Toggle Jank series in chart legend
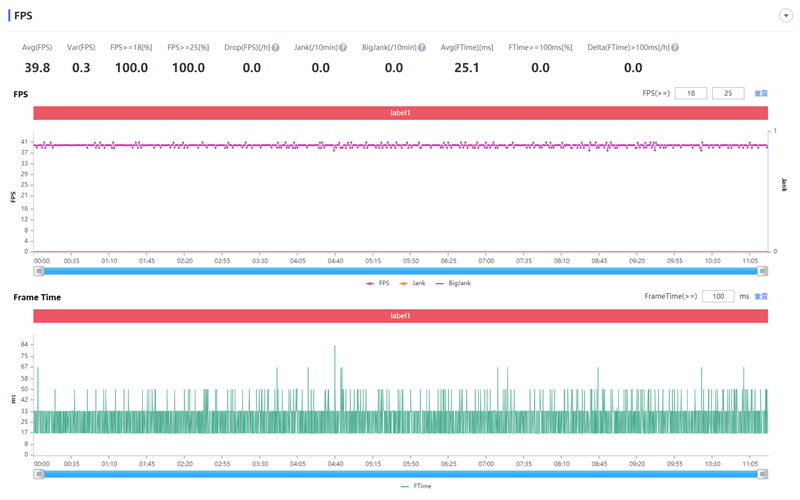 [412, 283]
